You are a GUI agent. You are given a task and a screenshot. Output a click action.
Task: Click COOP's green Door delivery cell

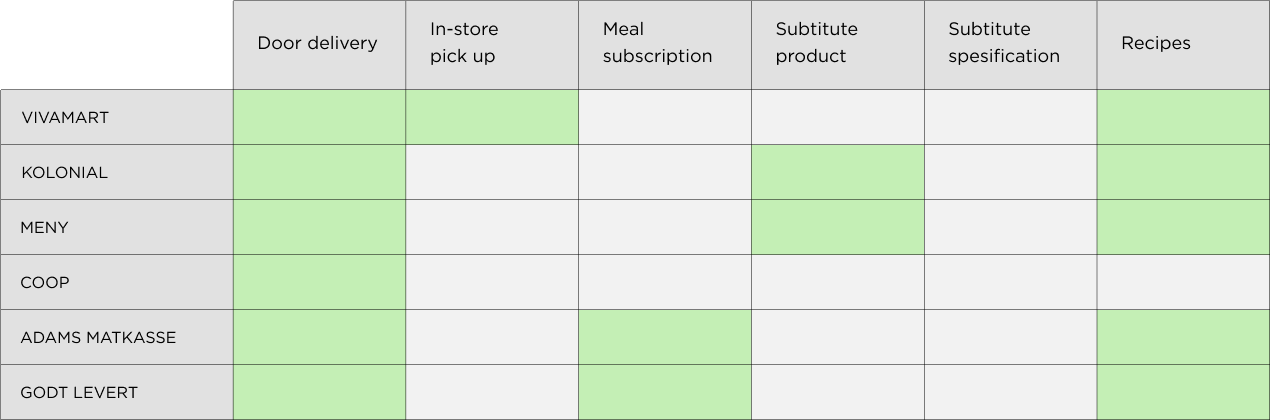click(x=318, y=282)
